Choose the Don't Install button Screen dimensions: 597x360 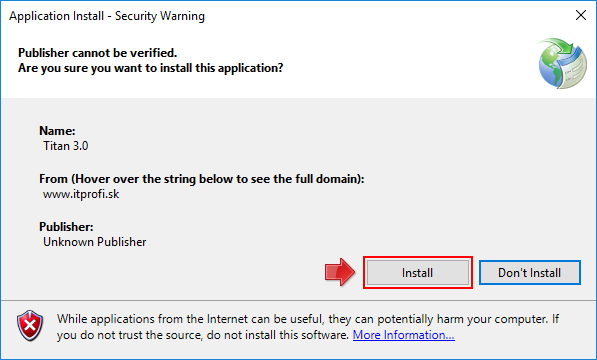(x=530, y=272)
